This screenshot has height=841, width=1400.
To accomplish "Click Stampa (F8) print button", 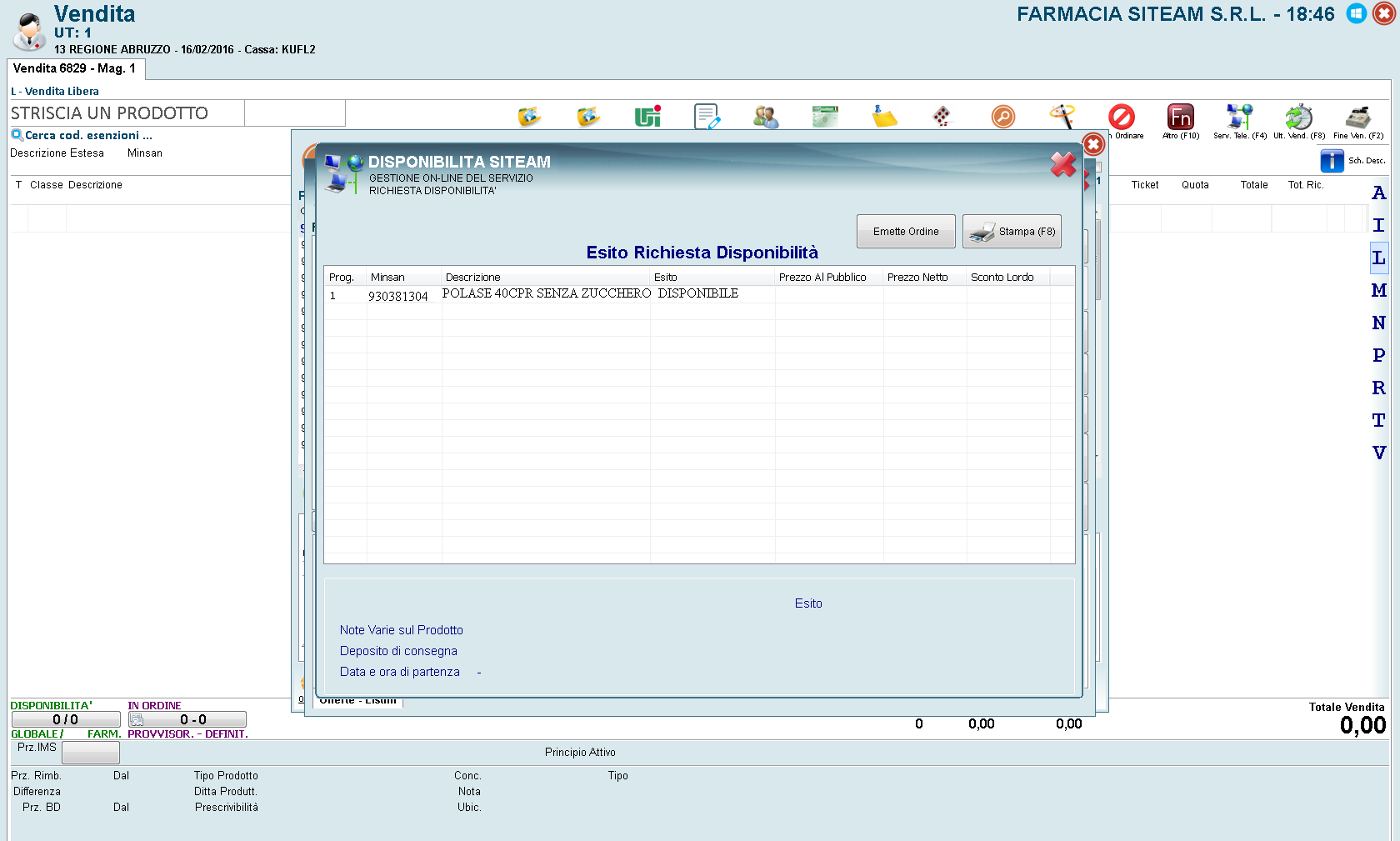I will point(1012,231).
